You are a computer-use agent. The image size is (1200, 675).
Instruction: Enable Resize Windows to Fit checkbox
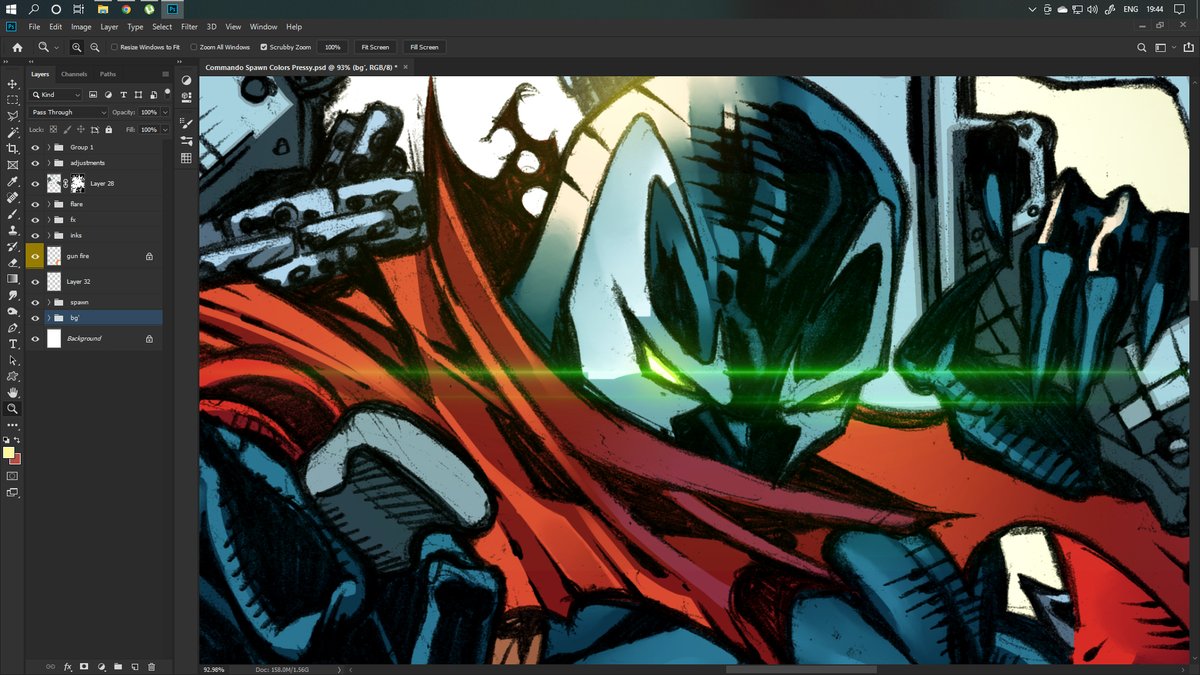click(x=114, y=47)
